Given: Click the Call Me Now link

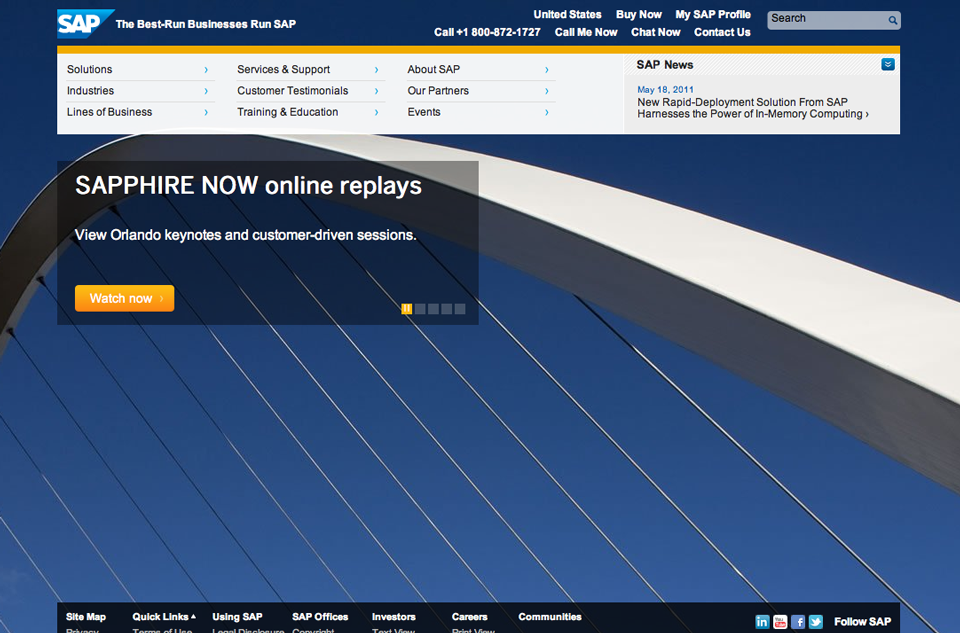Looking at the screenshot, I should point(586,32).
